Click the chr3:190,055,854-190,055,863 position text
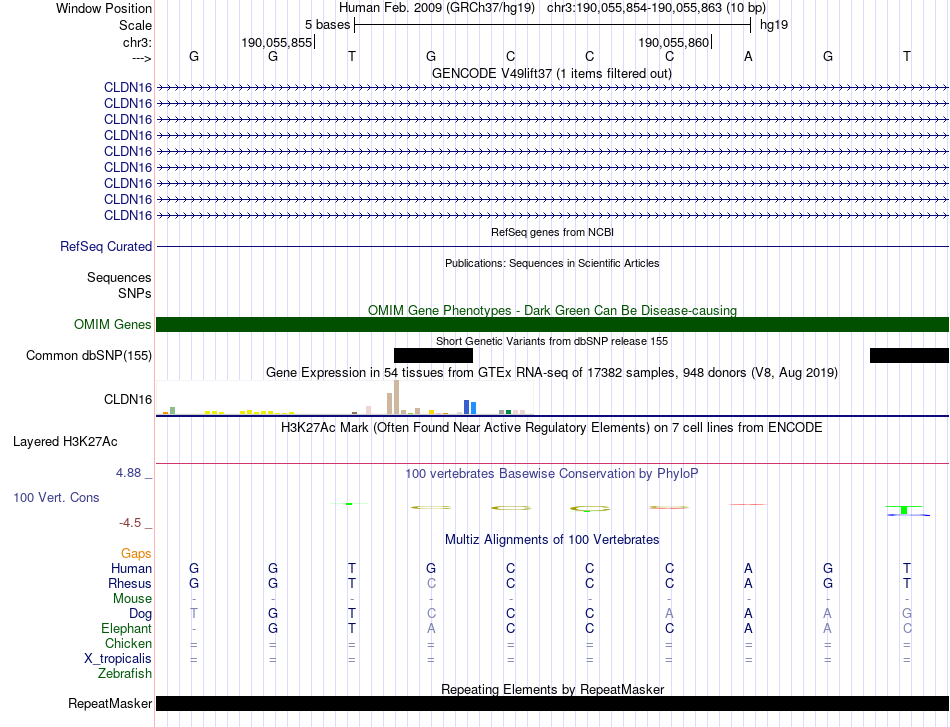This screenshot has width=950, height=727. tap(656, 8)
